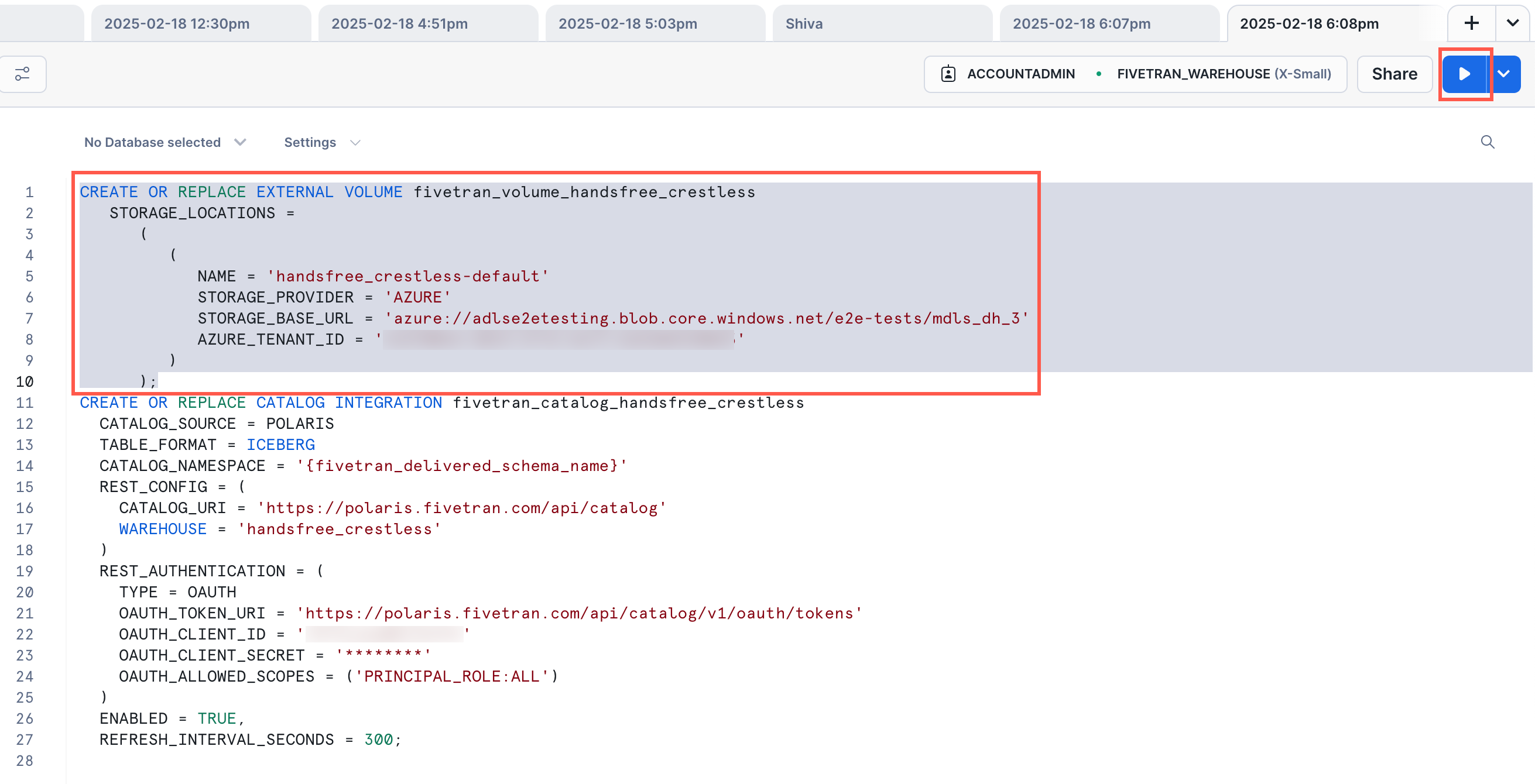The width and height of the screenshot is (1535, 784).
Task: Click REST_CONFIG parameter text
Action: [153, 487]
